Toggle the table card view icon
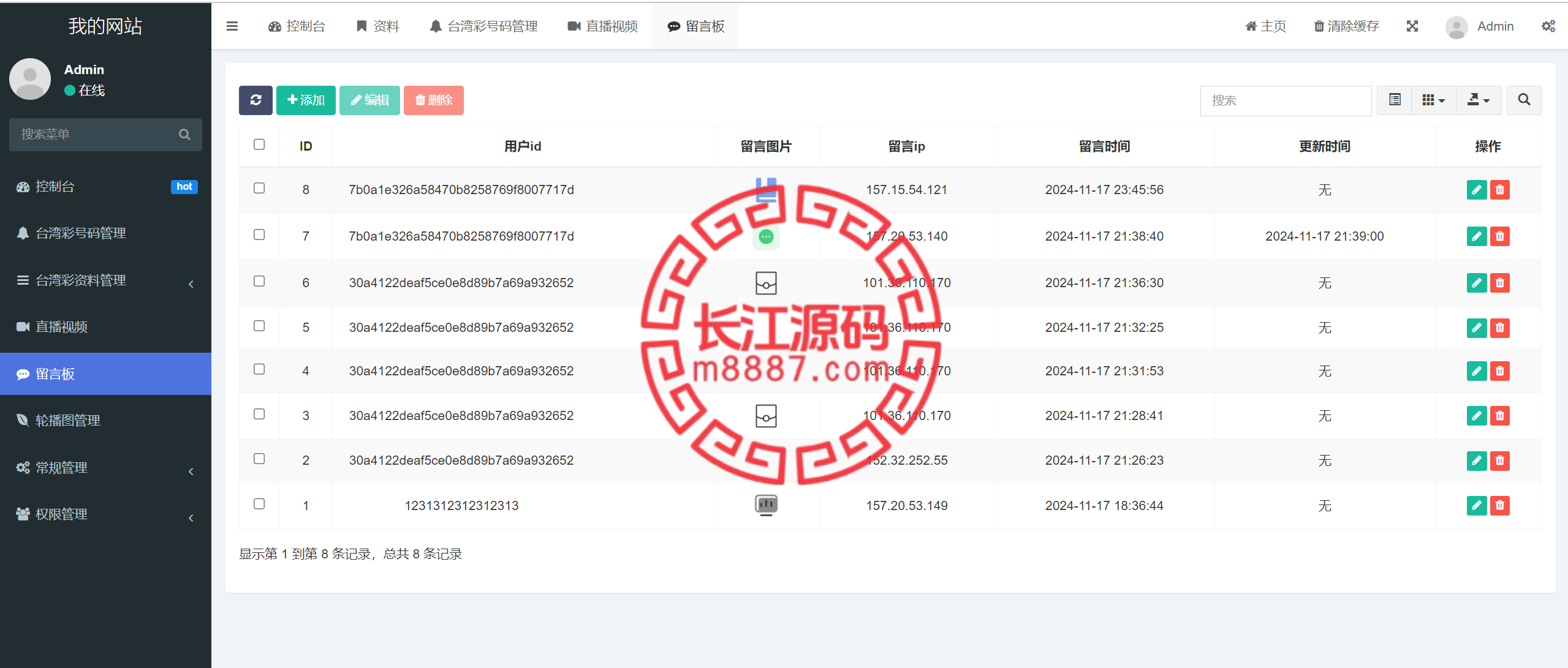The image size is (1568, 668). (x=1395, y=100)
